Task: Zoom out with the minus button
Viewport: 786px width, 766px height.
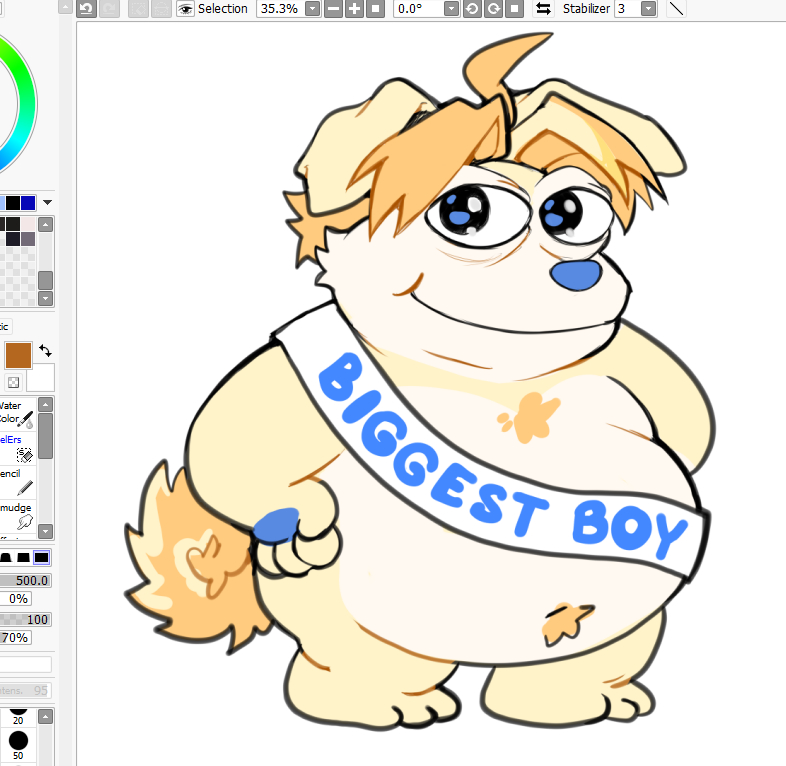Action: point(334,9)
